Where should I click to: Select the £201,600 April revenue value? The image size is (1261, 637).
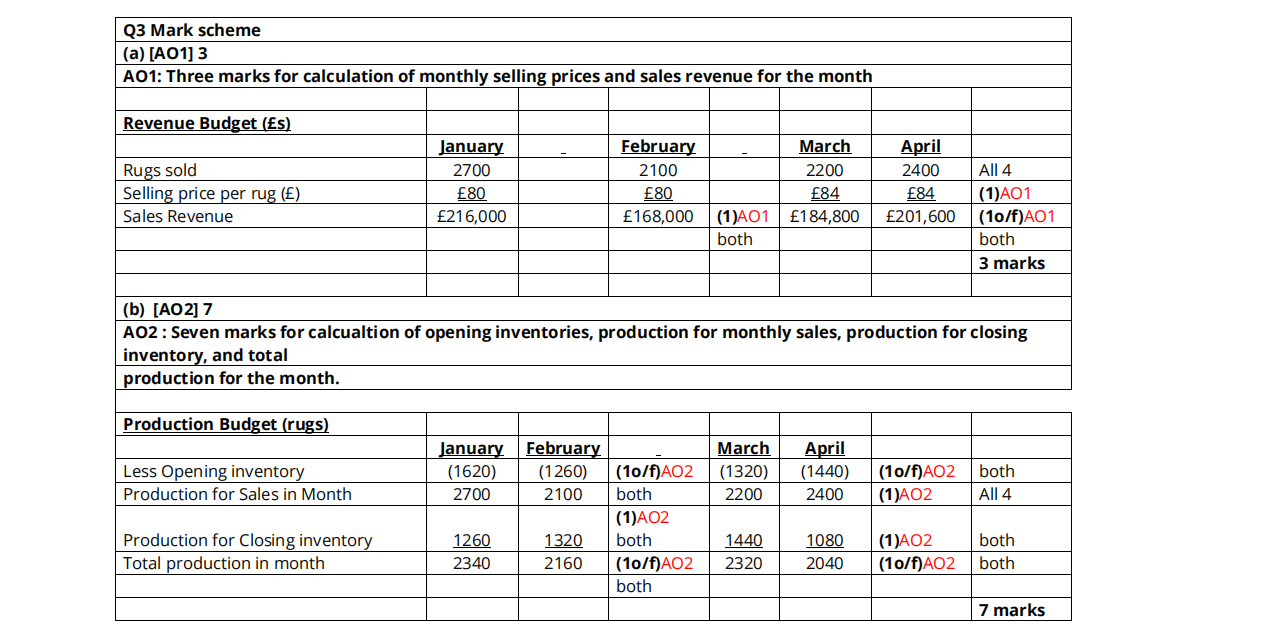coord(920,216)
